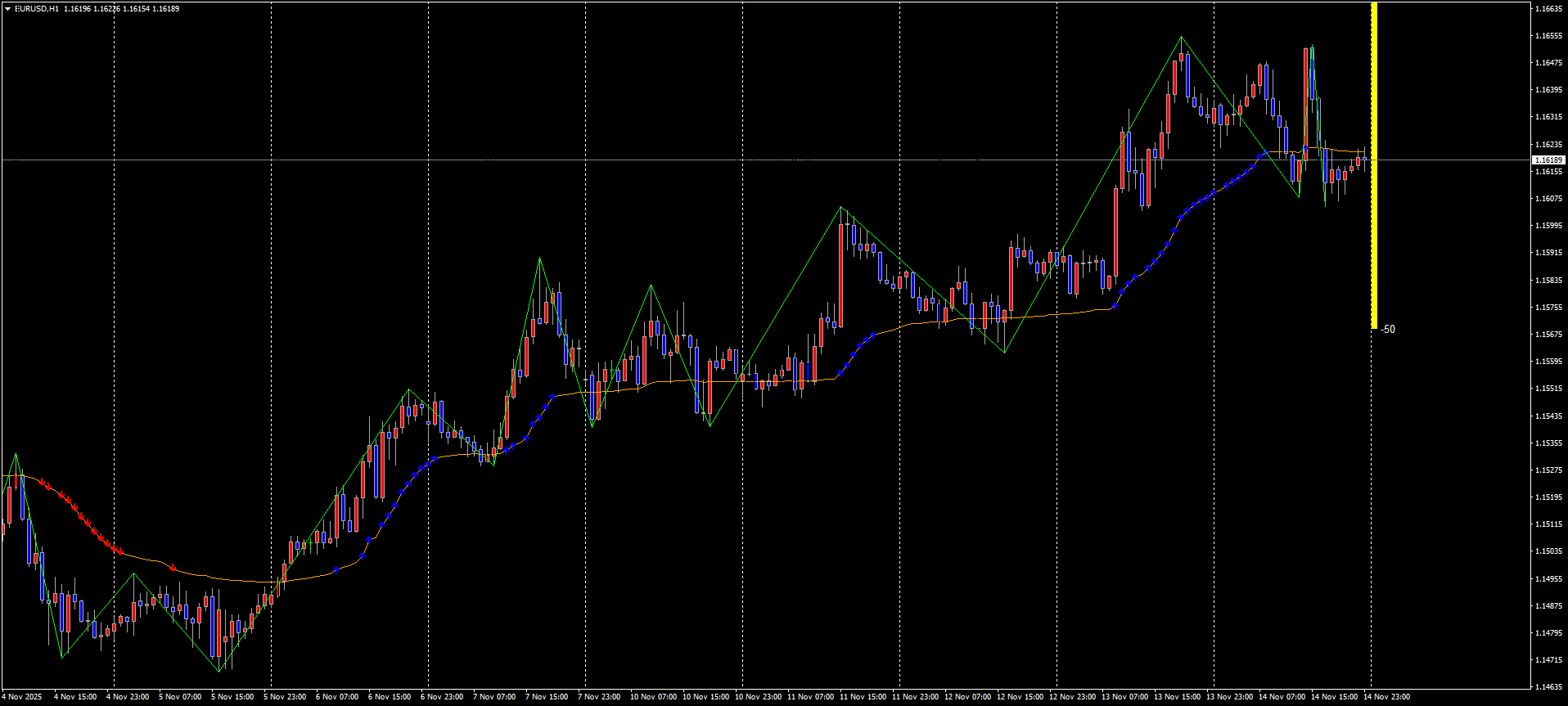Click the 1.16635 price at scale top
The image size is (1568, 706).
pos(1548,9)
